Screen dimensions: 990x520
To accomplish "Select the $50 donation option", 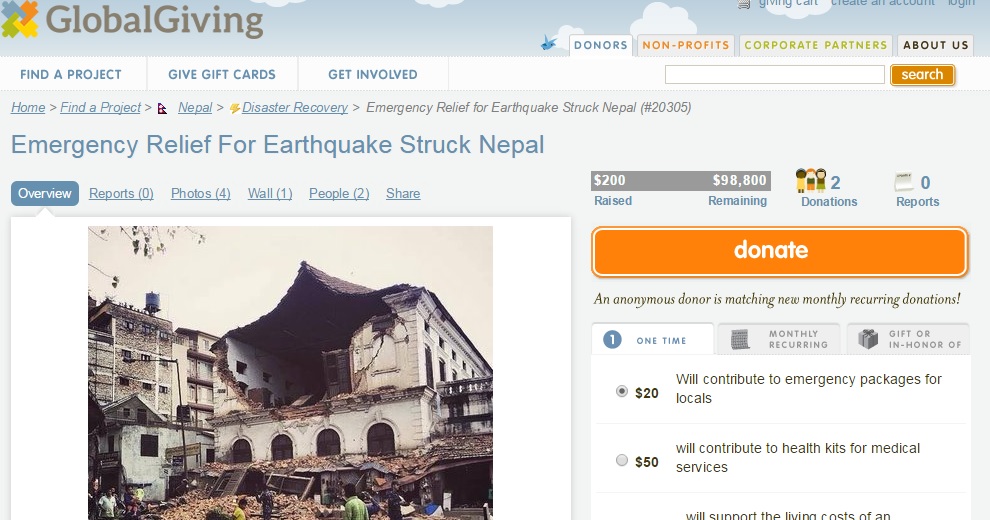I will coord(622,460).
